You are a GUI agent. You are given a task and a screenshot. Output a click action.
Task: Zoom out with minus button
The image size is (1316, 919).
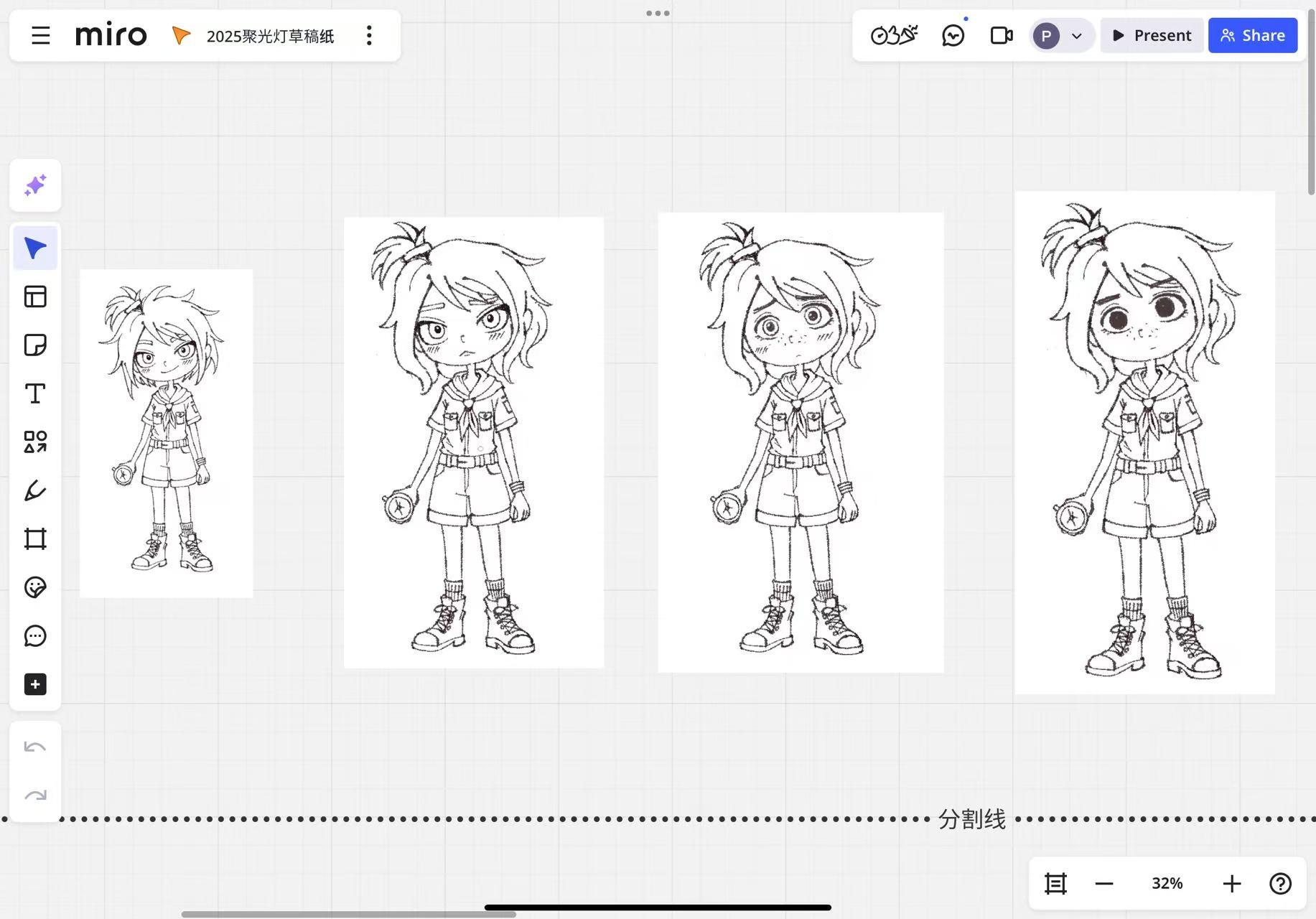pyautogui.click(x=1103, y=883)
